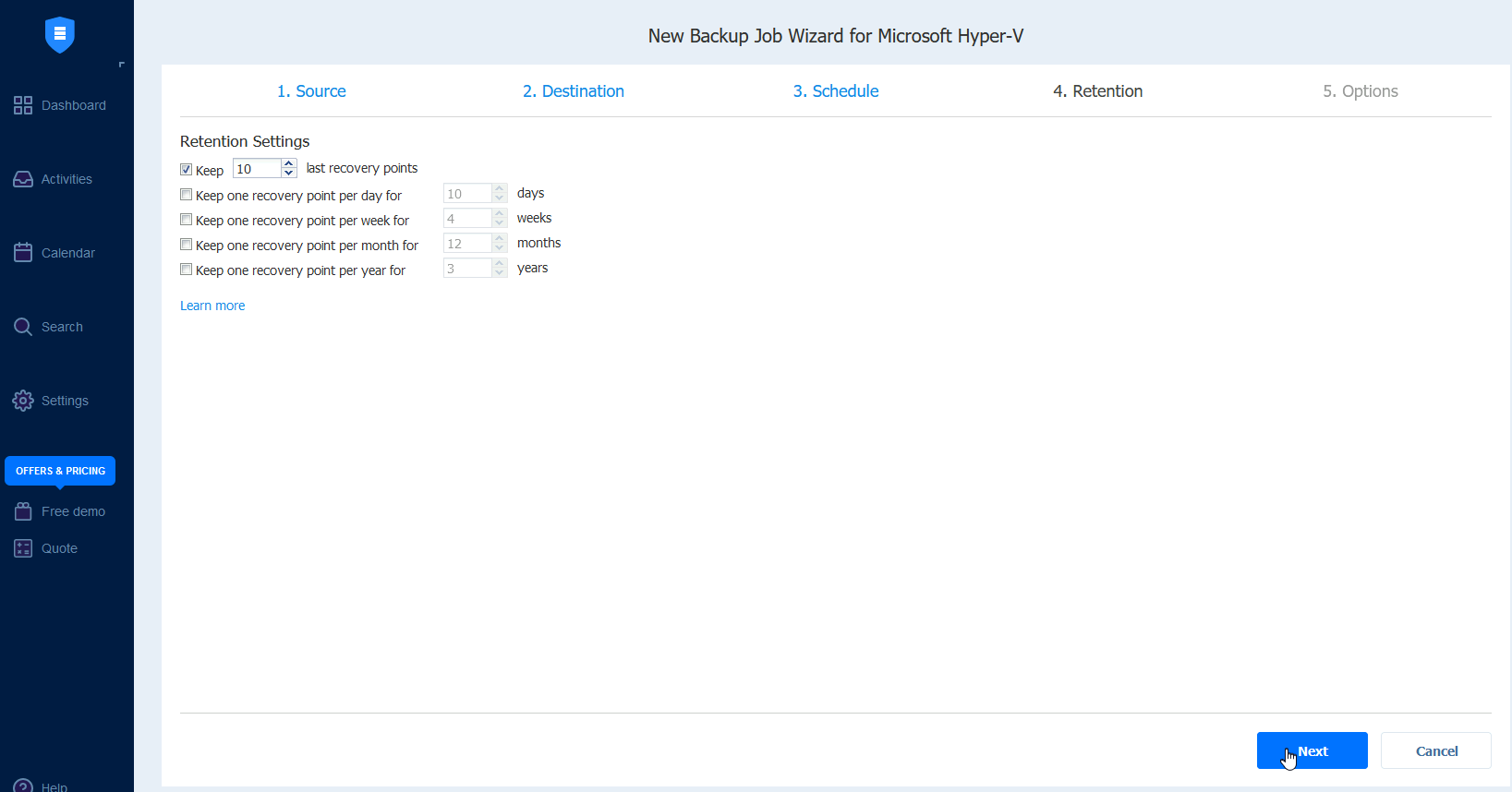Click the weeks stepper arrows
The height and width of the screenshot is (792, 1512).
click(x=500, y=218)
